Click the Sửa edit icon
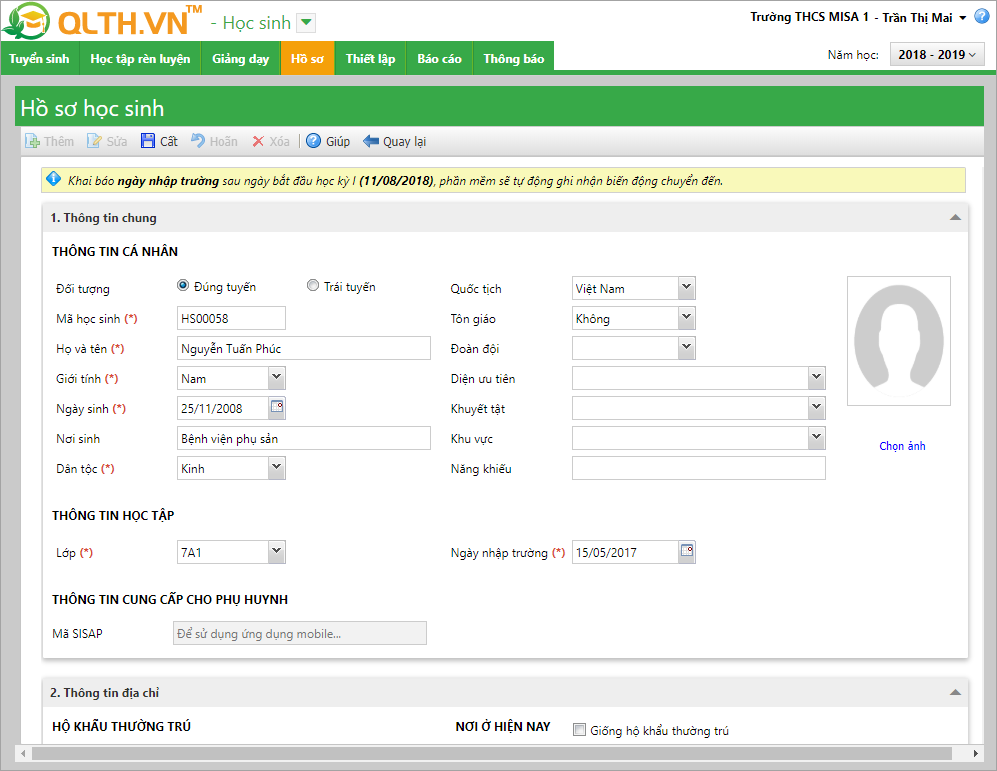The image size is (997, 771). (94, 141)
